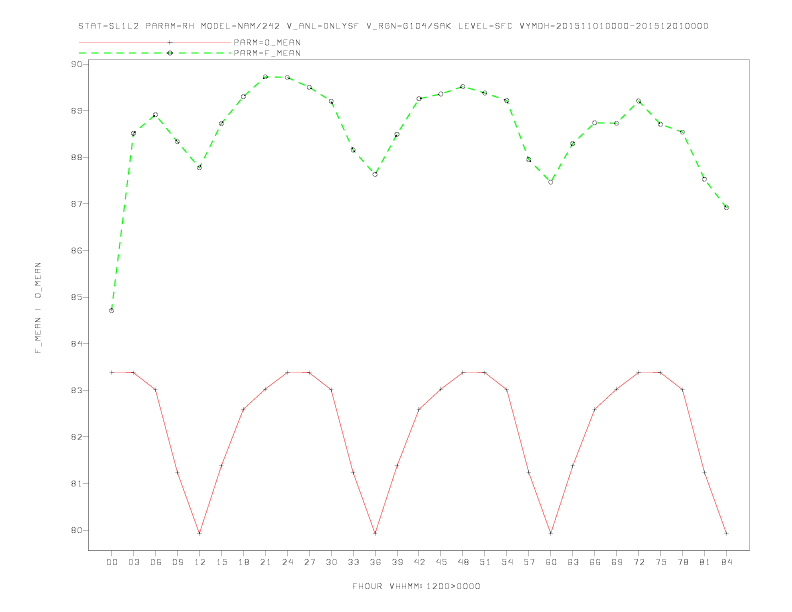Screen dimensions: 792x612
Task: Click the PARM=O_MEAN legend label
Action: click(x=267, y=42)
